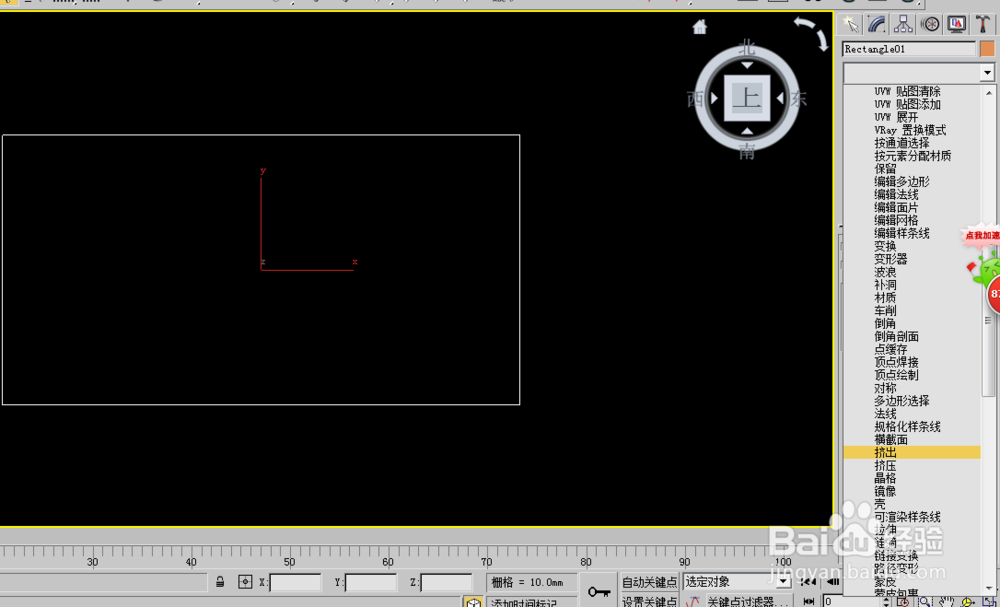Open the Create command panel tab
Screen dimensions: 1000x607
click(850, 25)
